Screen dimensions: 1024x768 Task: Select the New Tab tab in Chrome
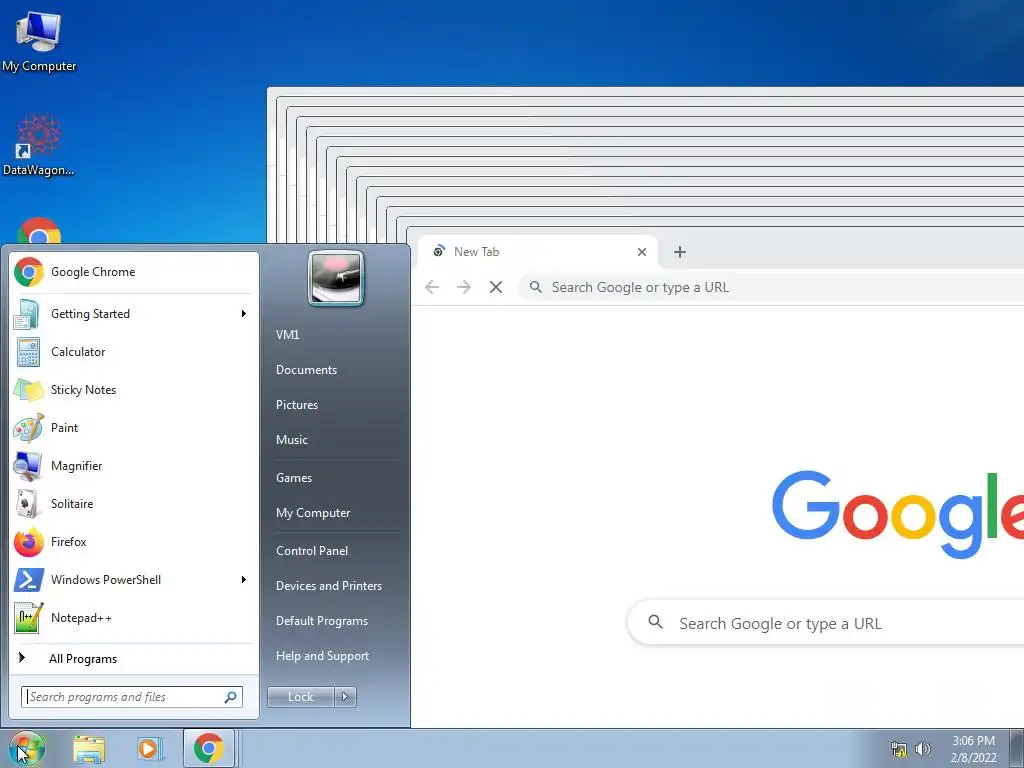coord(537,252)
